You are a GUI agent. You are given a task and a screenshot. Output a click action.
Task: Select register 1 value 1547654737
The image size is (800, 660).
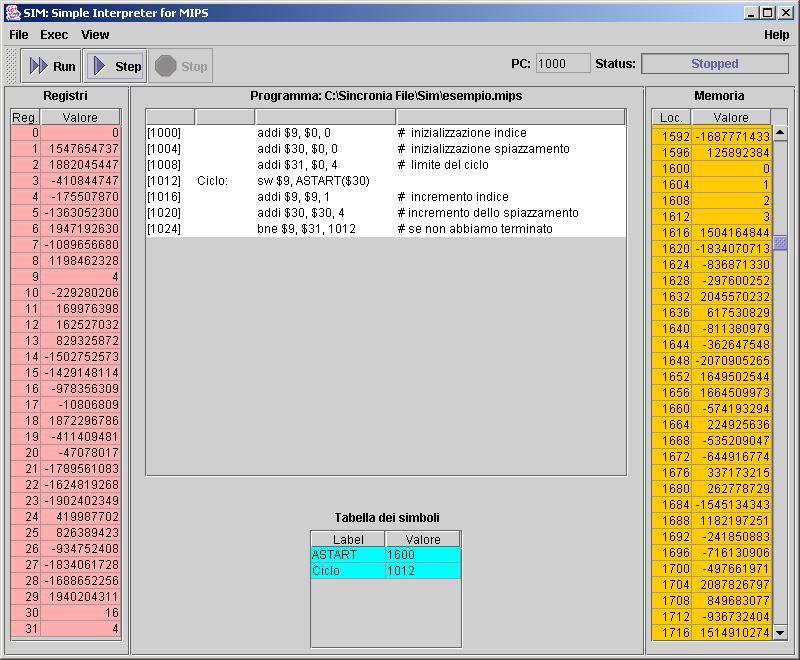(81, 149)
